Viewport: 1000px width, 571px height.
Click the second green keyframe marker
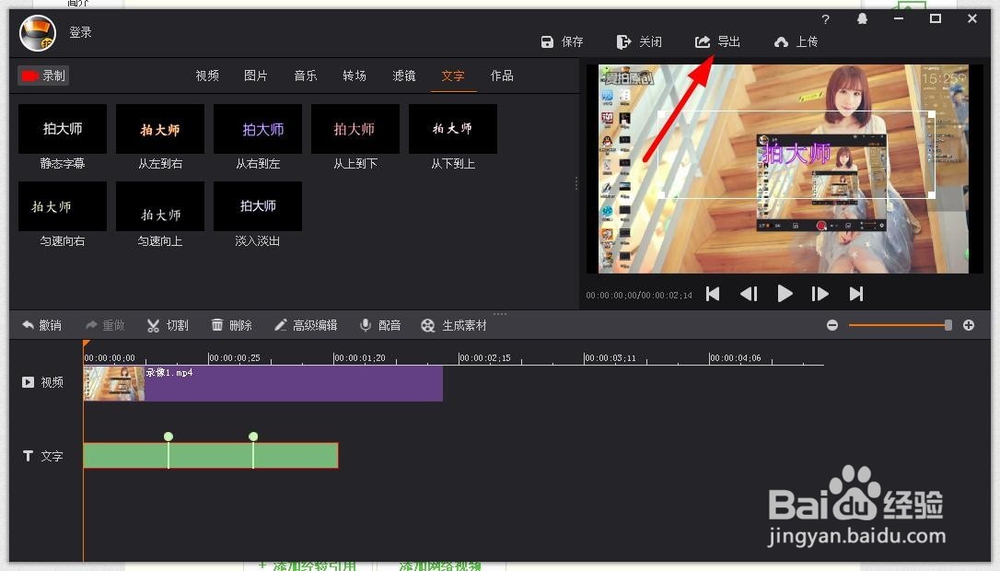click(253, 436)
